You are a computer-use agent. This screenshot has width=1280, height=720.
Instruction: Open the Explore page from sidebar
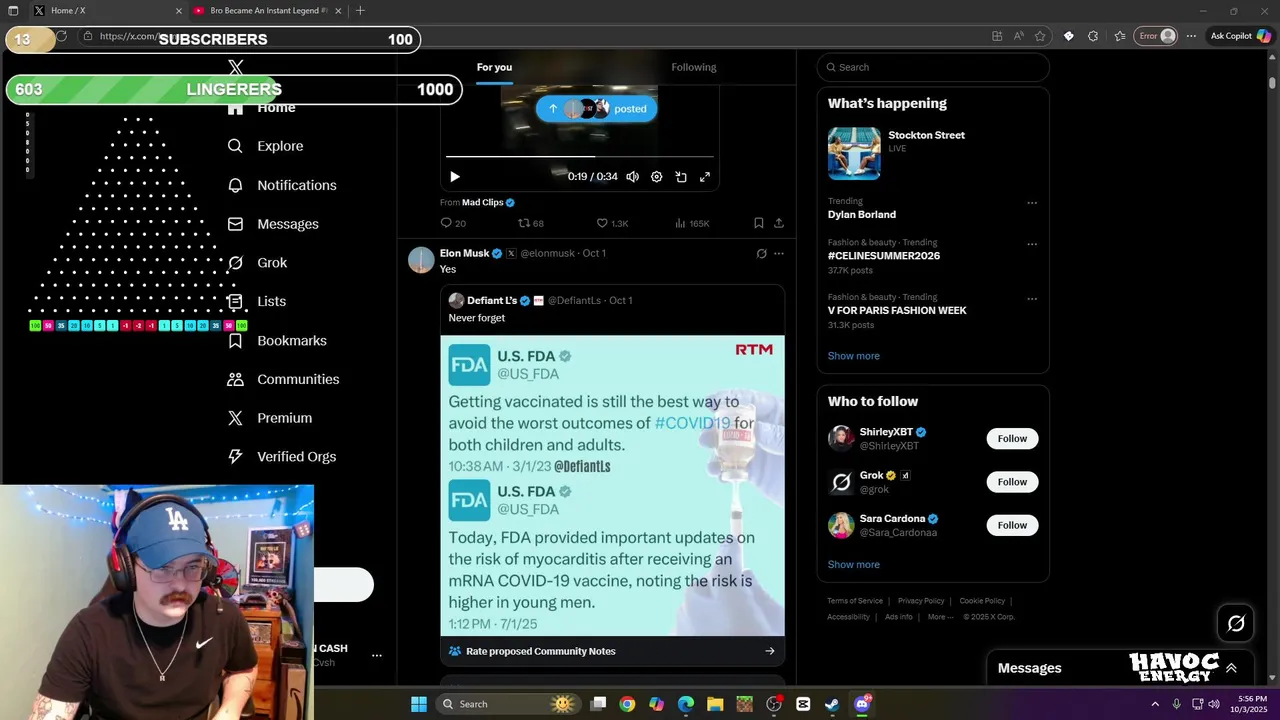266,146
